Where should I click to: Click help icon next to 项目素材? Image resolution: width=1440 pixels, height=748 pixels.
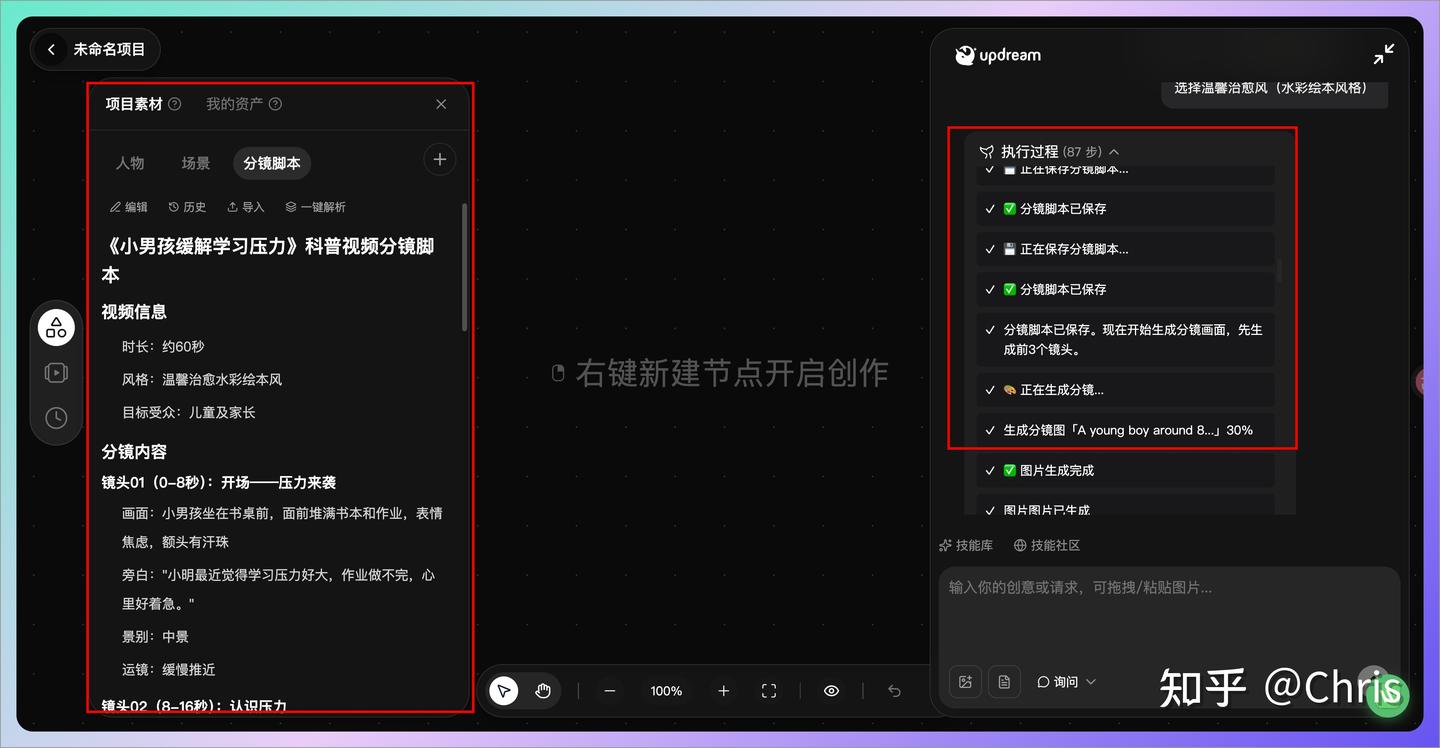[x=175, y=104]
